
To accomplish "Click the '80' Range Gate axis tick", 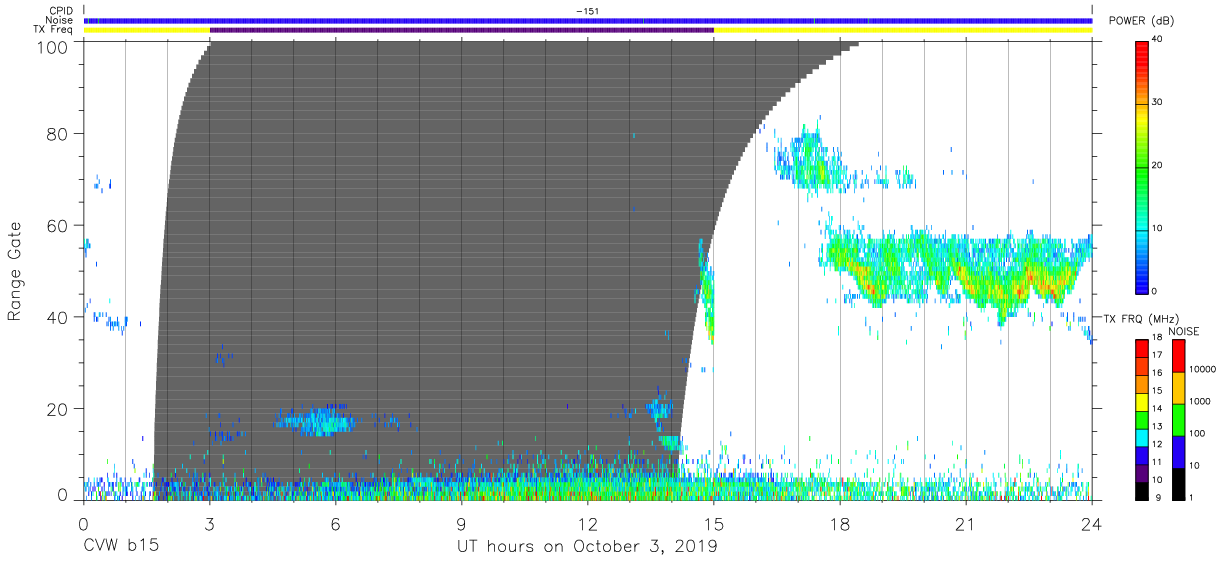I will pos(59,133).
